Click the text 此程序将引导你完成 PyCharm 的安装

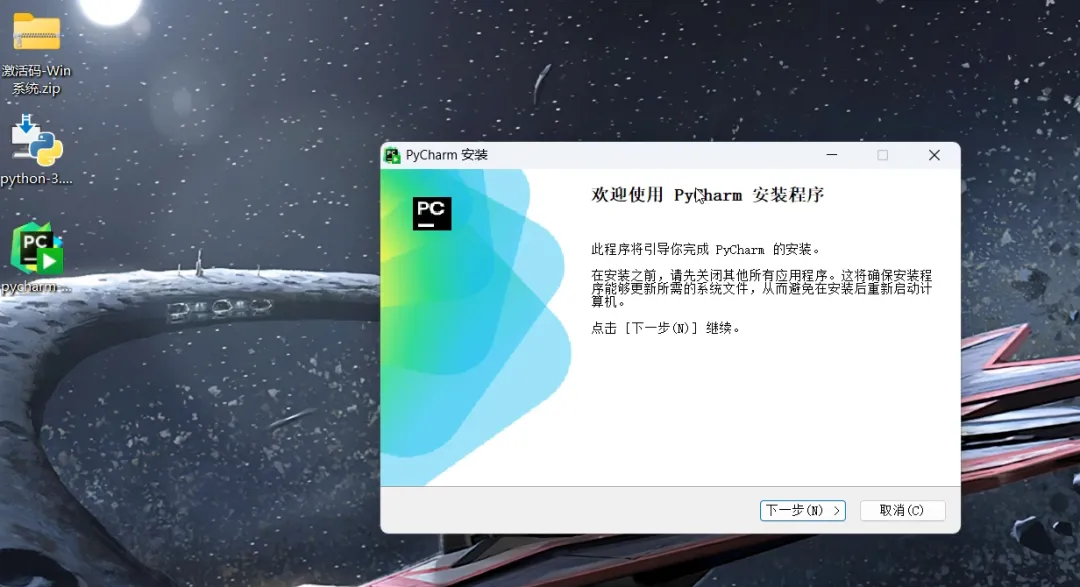705,249
